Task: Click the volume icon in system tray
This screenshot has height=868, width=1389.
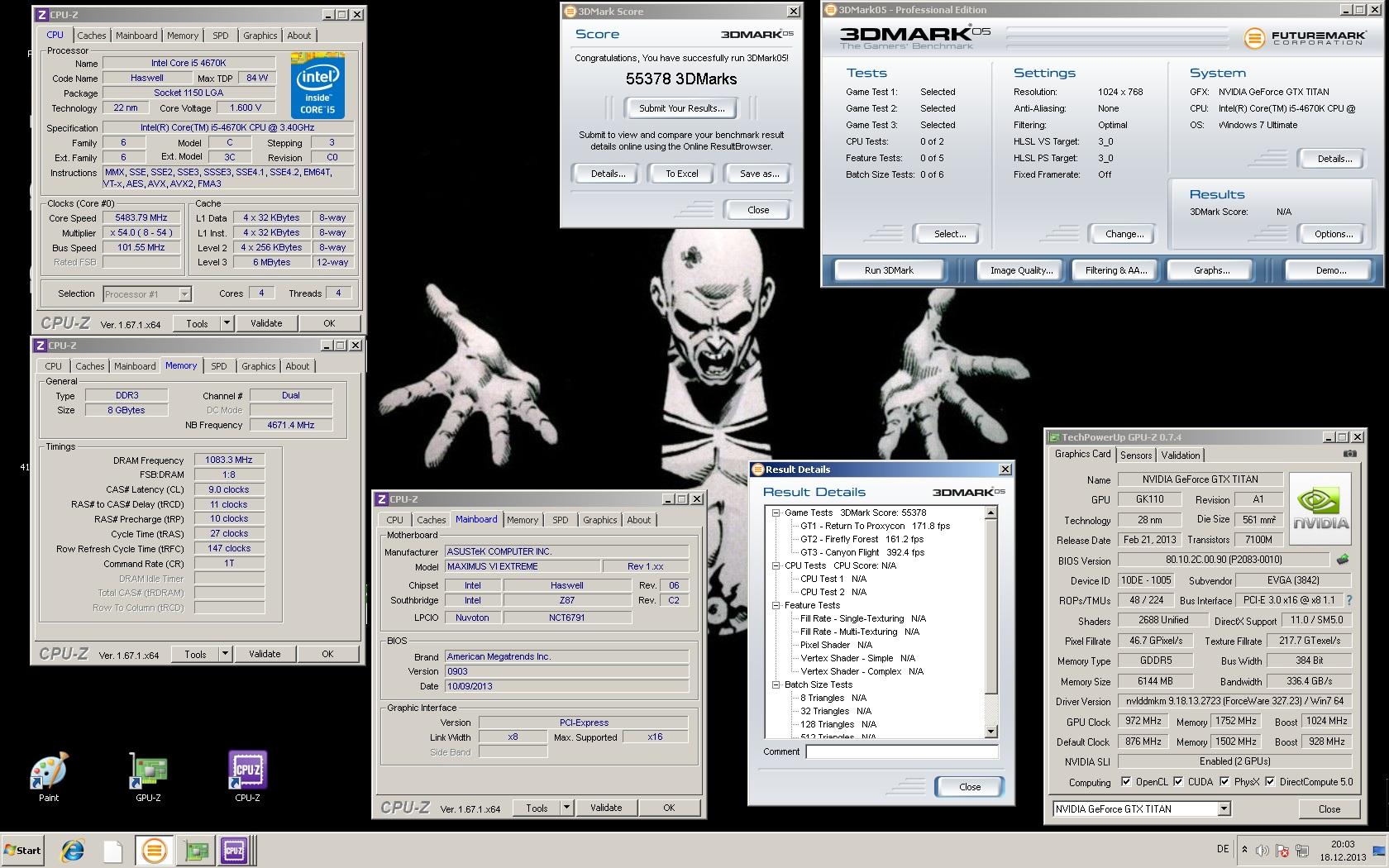Action: click(1262, 851)
